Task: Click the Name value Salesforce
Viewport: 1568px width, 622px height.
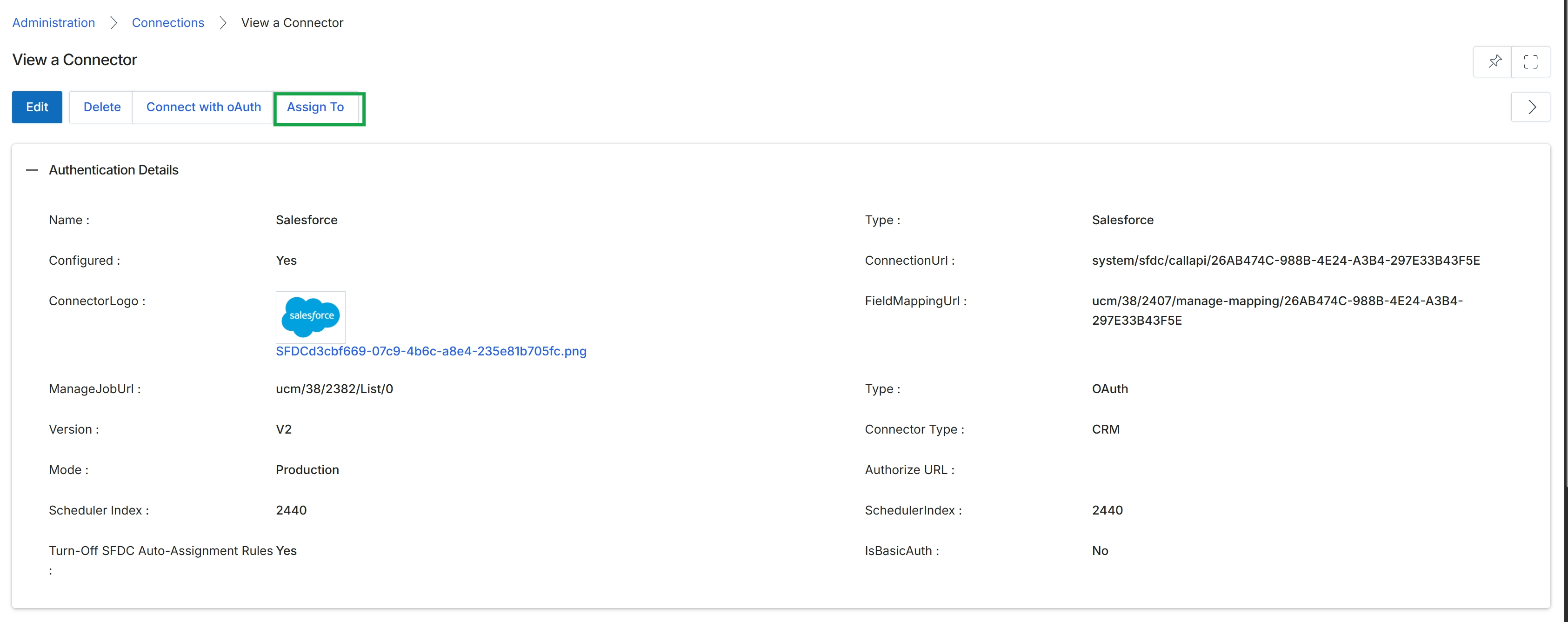Action: [306, 221]
